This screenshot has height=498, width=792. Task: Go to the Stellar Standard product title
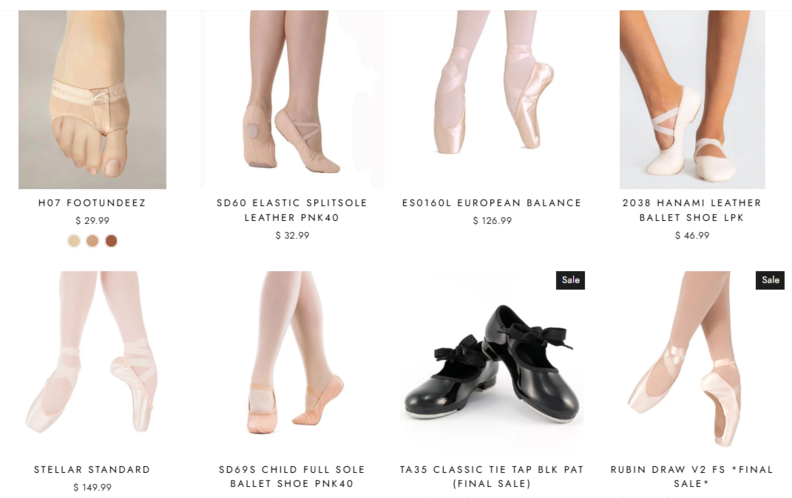[x=92, y=470]
